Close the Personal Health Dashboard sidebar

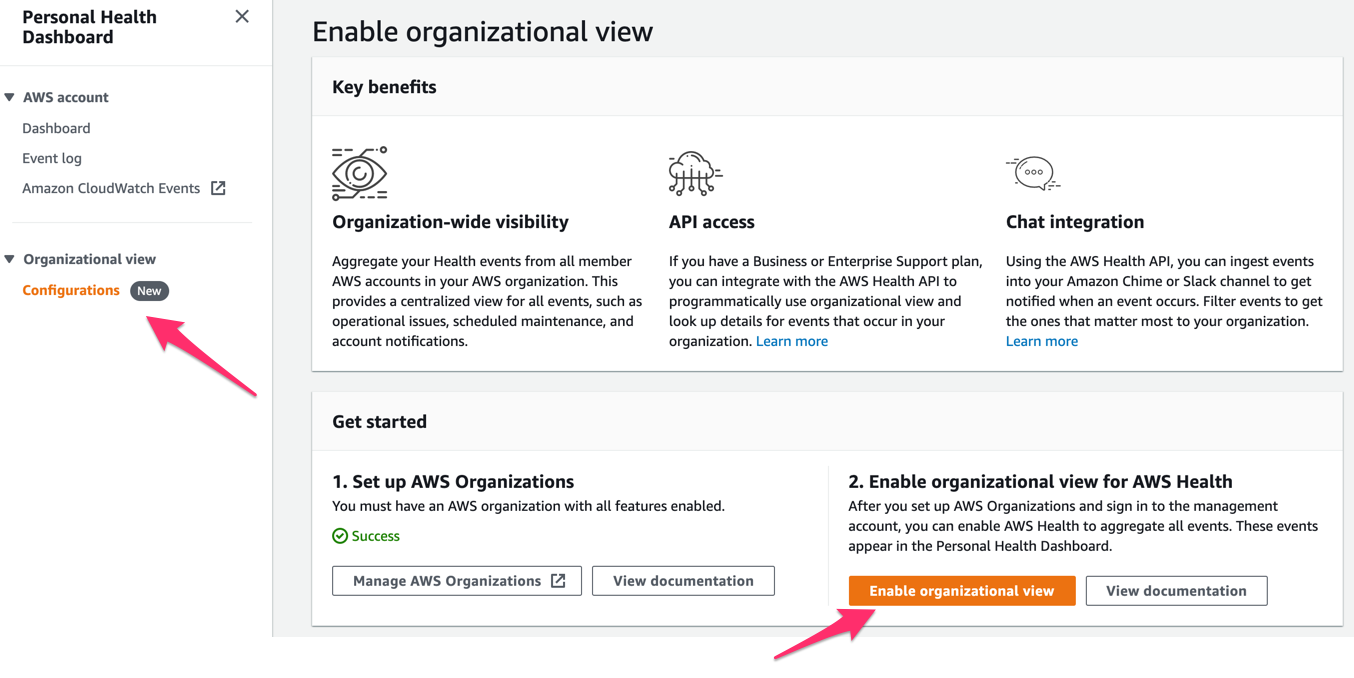242,16
